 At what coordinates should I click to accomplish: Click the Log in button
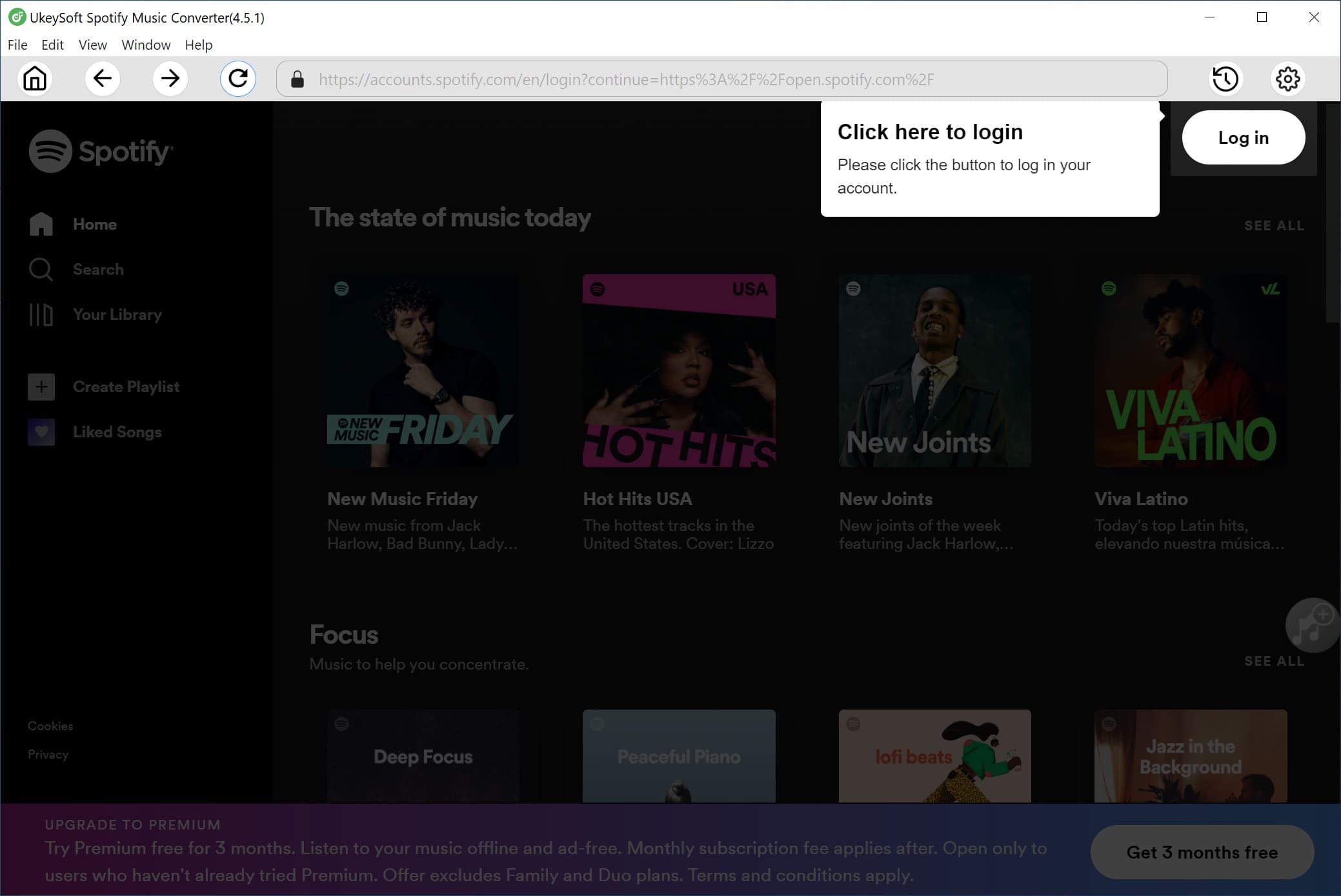pyautogui.click(x=1243, y=138)
